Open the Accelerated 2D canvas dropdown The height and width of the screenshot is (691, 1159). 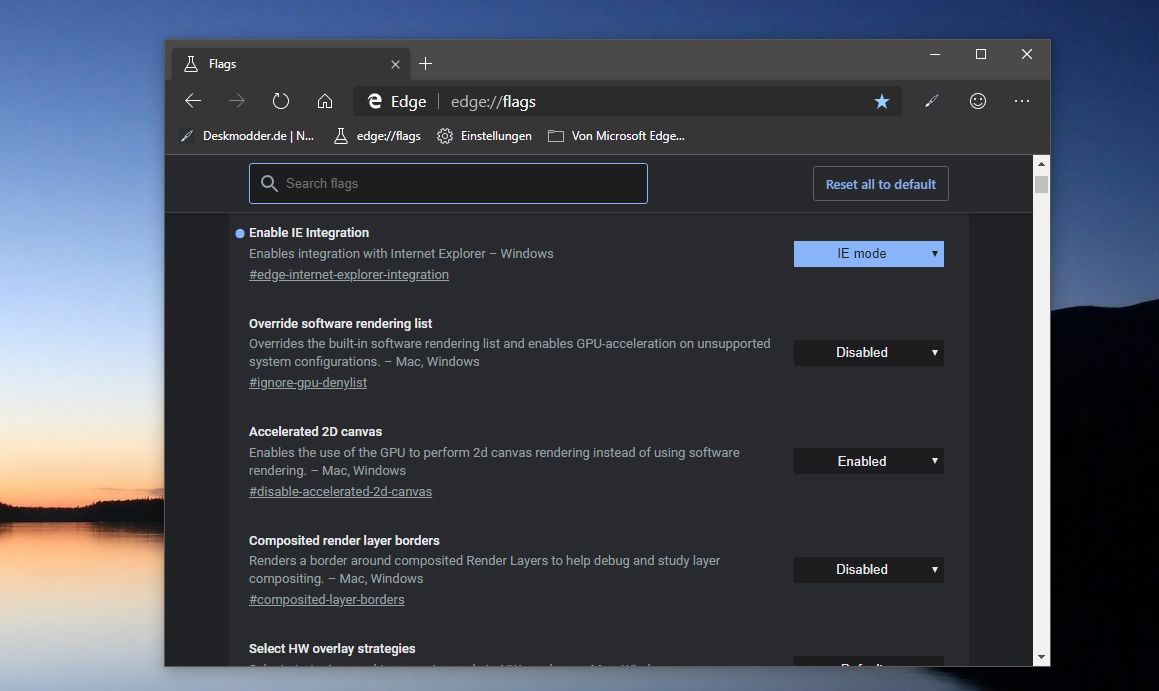click(x=869, y=461)
